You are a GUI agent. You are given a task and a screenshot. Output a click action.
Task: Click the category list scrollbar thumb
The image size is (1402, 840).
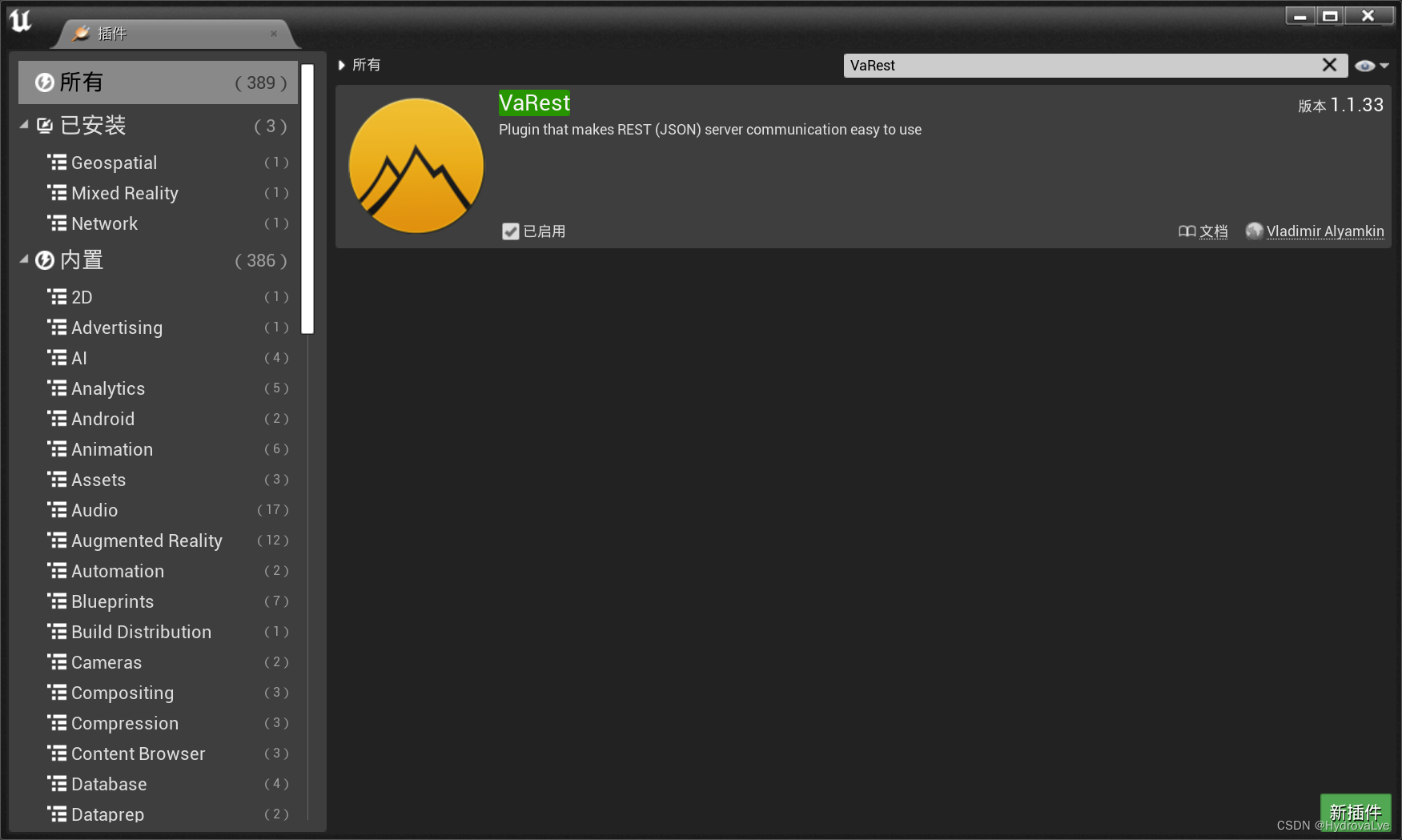point(307,199)
